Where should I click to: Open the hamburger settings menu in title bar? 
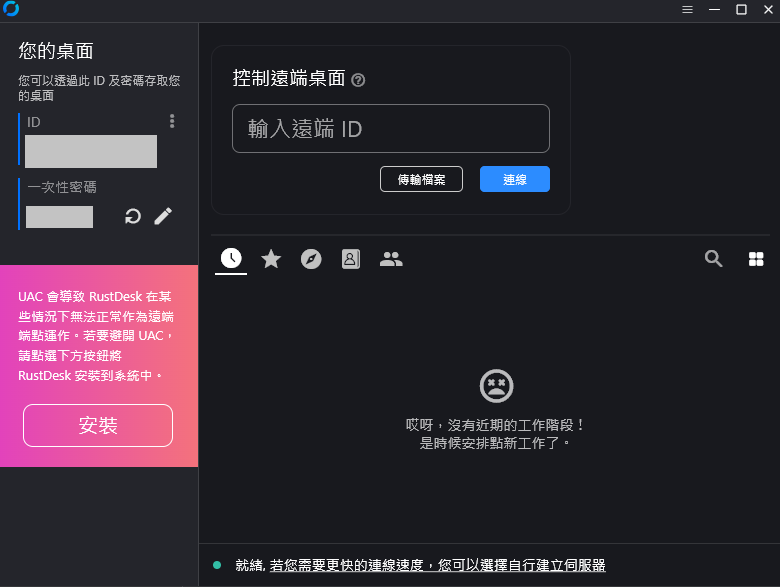(x=687, y=9)
